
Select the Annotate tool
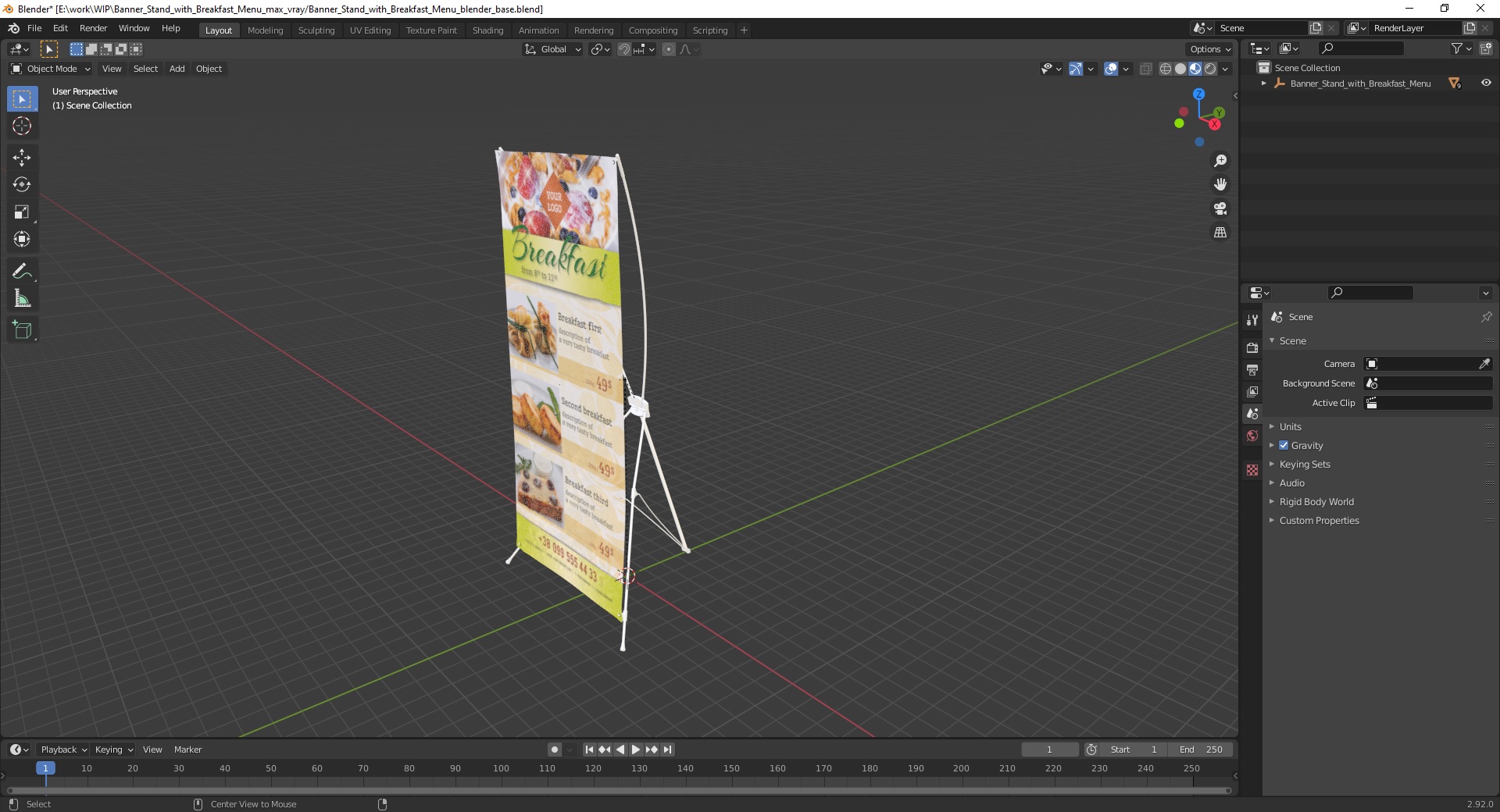point(22,272)
